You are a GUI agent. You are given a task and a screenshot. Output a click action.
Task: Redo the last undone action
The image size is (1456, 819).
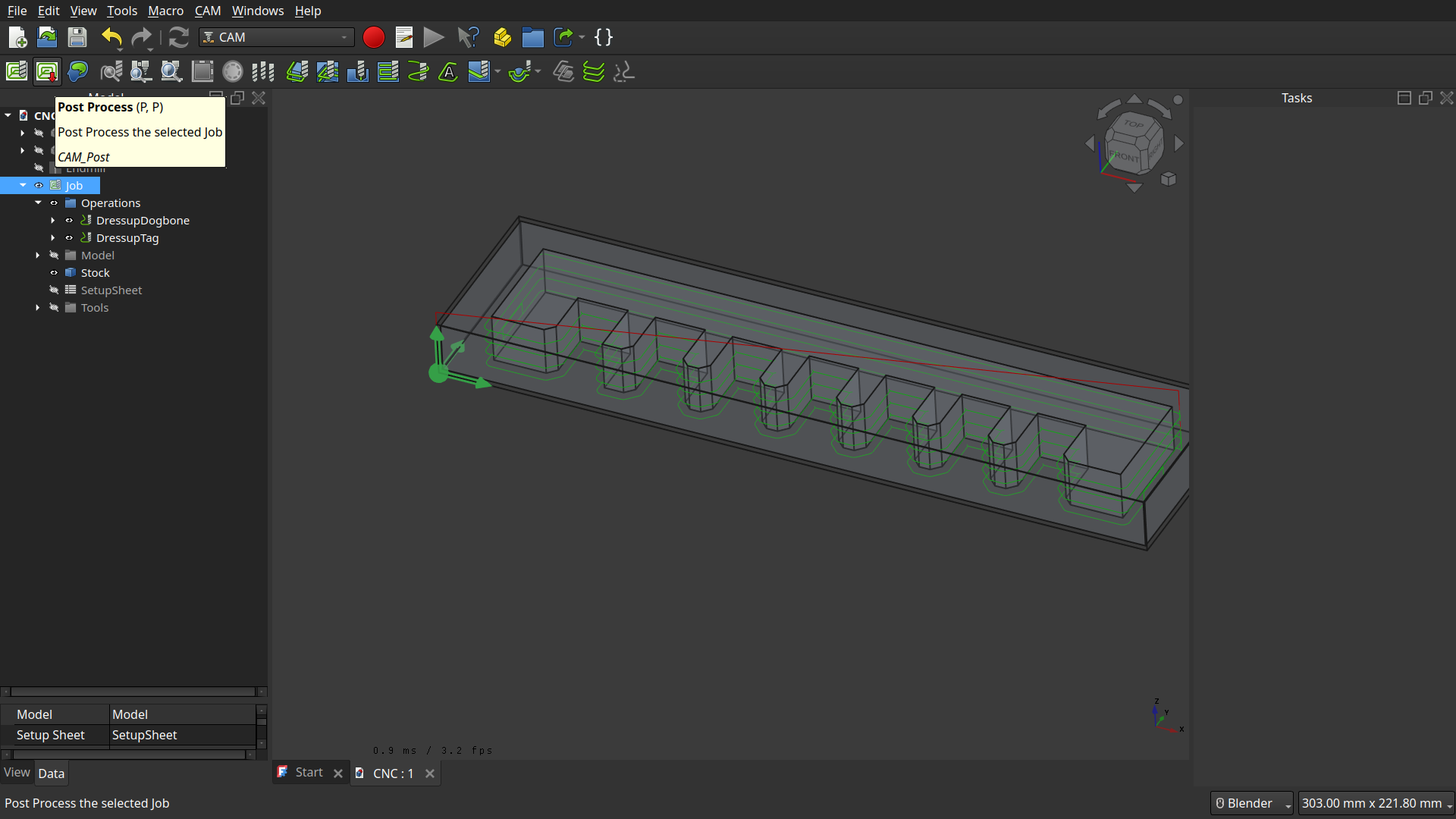click(141, 37)
